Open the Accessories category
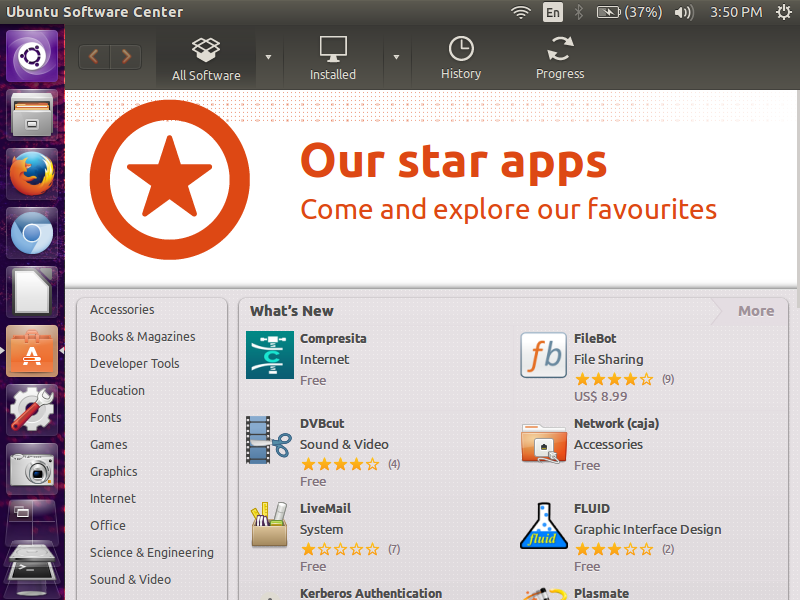The image size is (800, 600). (x=122, y=310)
